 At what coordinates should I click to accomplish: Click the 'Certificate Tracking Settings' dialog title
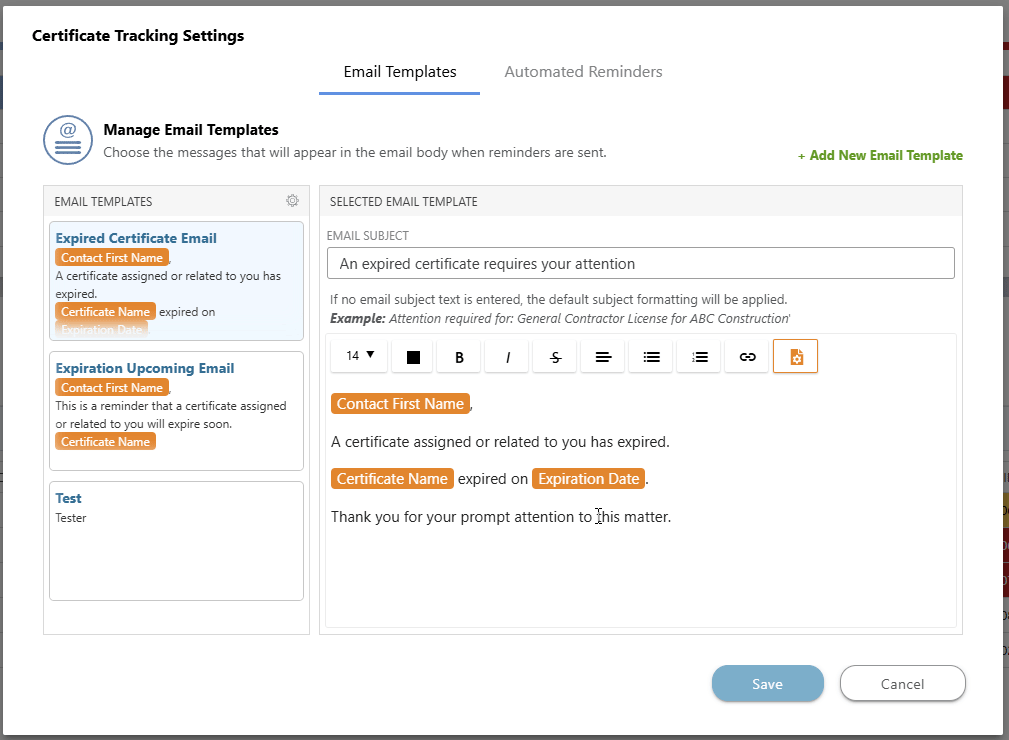click(x=138, y=35)
